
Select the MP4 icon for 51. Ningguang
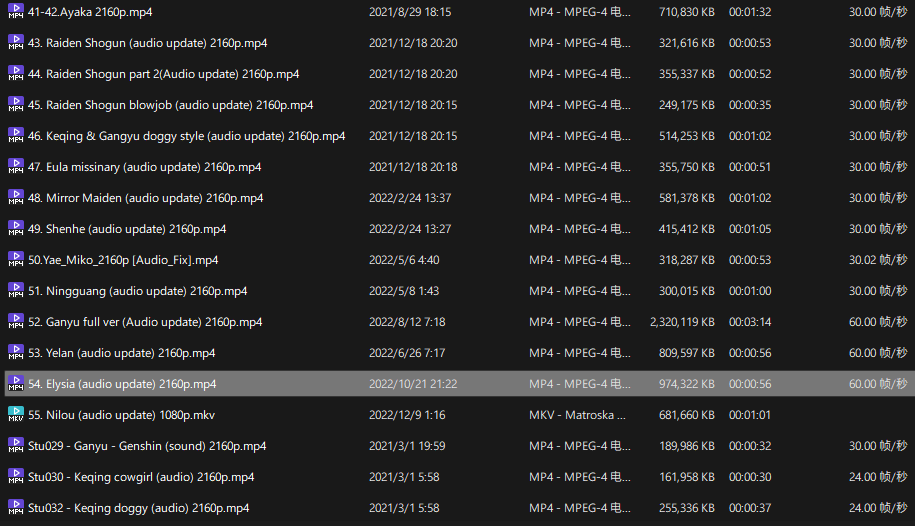click(x=16, y=290)
